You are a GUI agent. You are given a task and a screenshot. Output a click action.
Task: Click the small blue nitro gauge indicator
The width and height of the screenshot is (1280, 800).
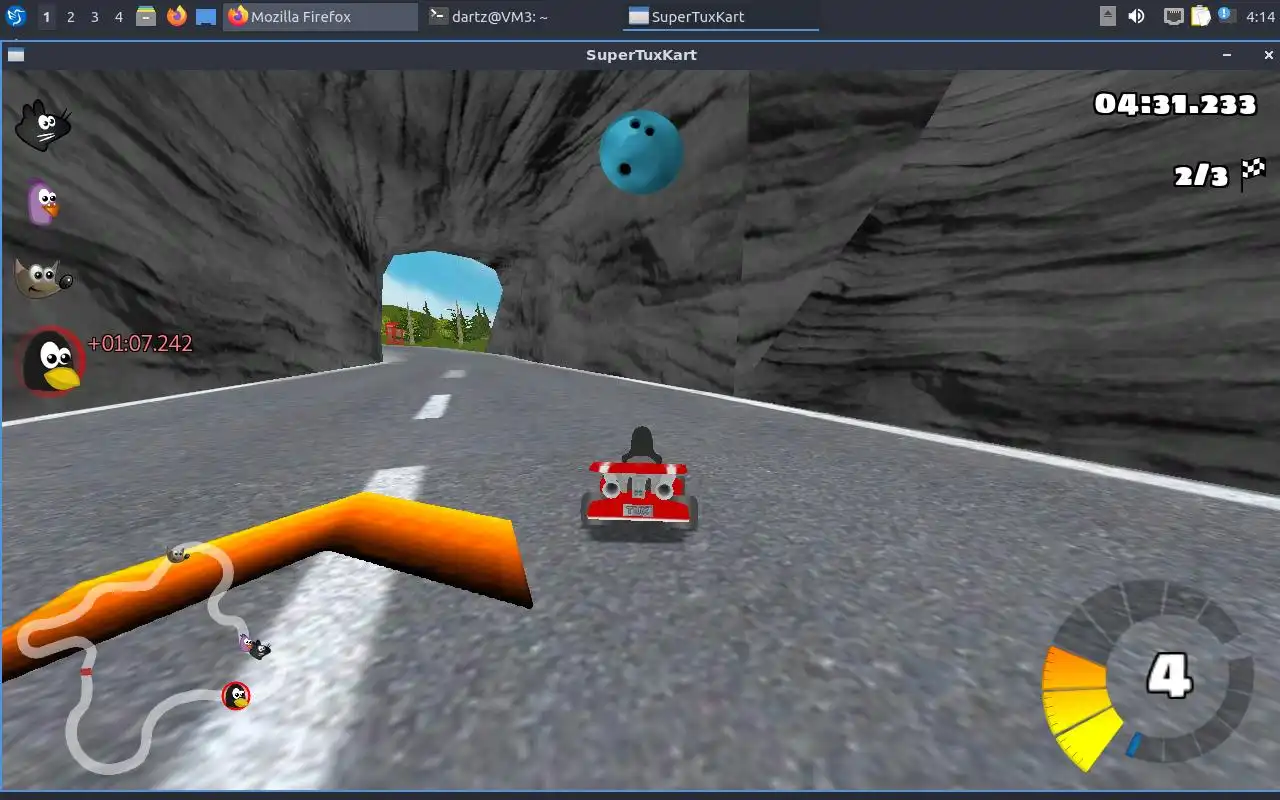click(x=1134, y=744)
